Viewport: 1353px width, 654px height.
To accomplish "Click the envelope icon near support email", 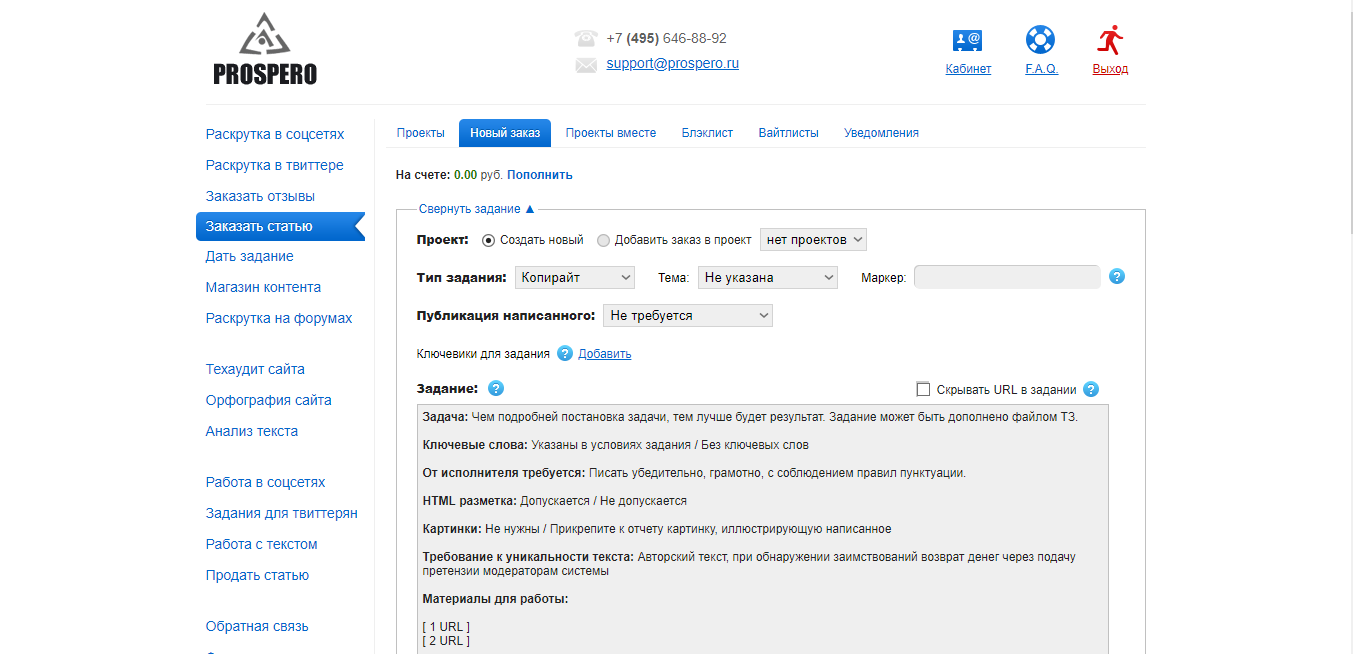I will tap(585, 64).
